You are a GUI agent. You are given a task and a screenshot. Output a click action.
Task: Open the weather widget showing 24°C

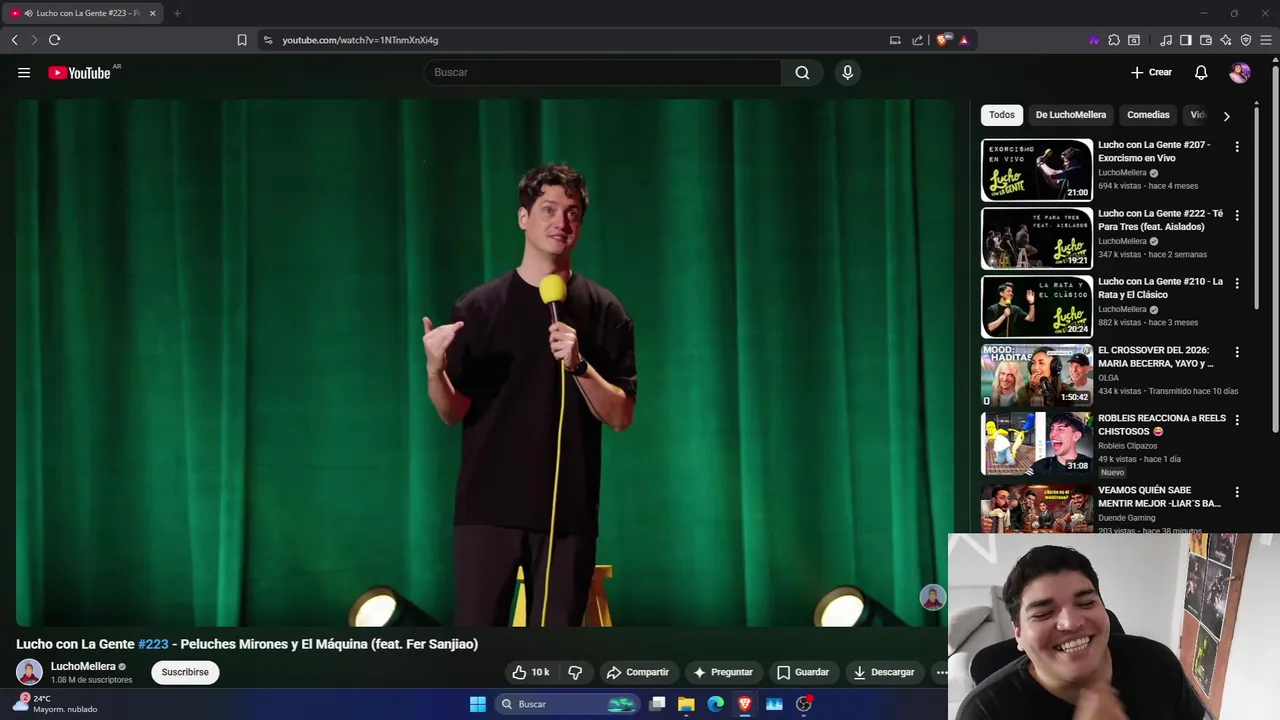pyautogui.click(x=56, y=704)
